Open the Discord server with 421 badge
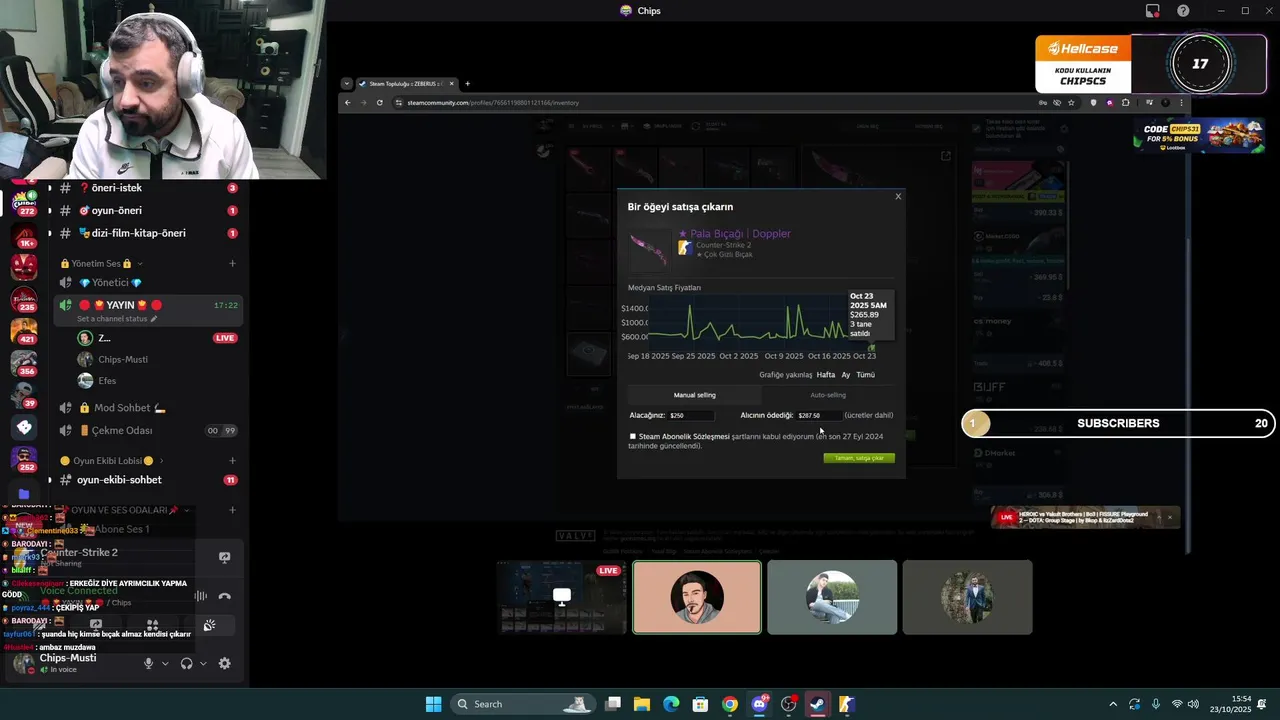Screen dimensions: 1280x720 (x=24, y=330)
